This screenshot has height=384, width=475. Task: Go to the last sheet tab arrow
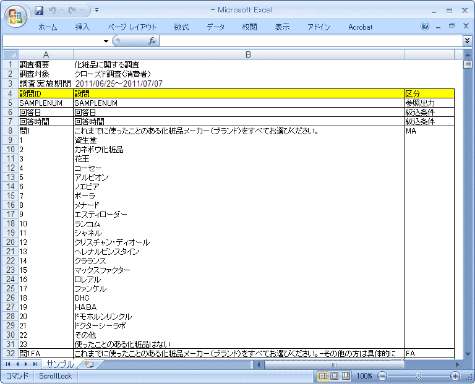35,364
